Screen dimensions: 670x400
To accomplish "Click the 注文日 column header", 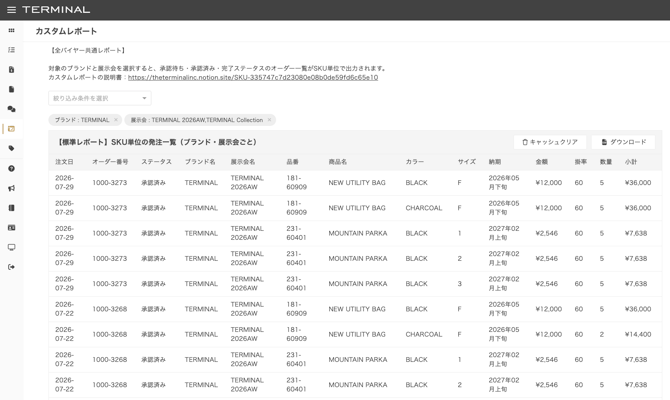I will (64, 162).
